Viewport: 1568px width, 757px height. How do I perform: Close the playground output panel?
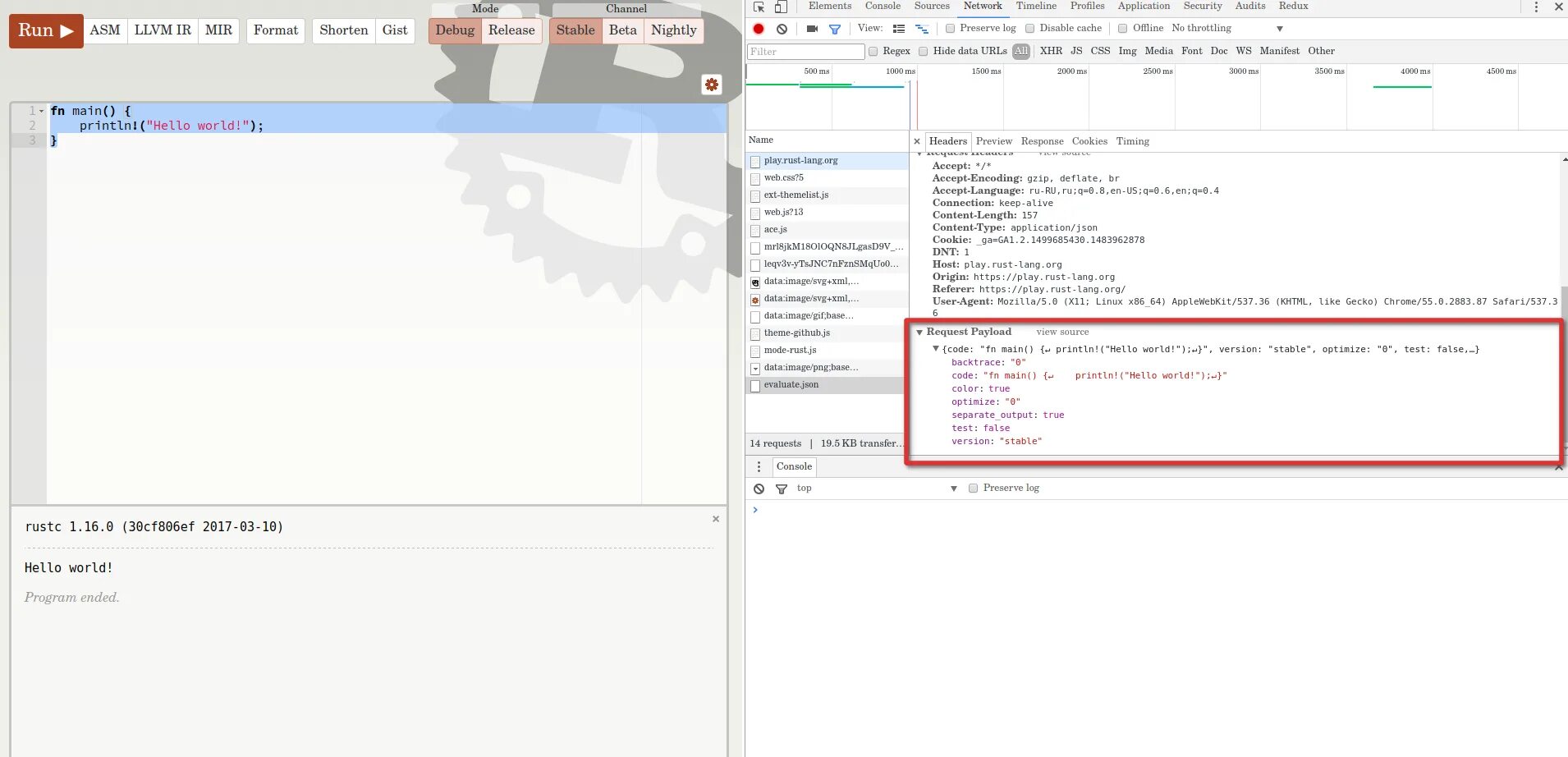[716, 519]
